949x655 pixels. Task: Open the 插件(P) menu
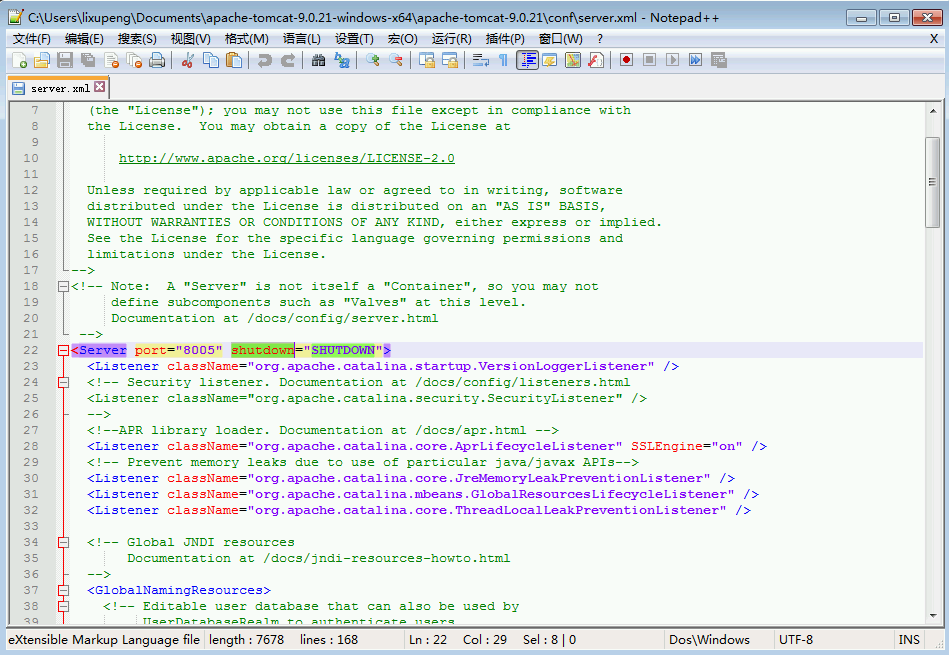point(505,39)
